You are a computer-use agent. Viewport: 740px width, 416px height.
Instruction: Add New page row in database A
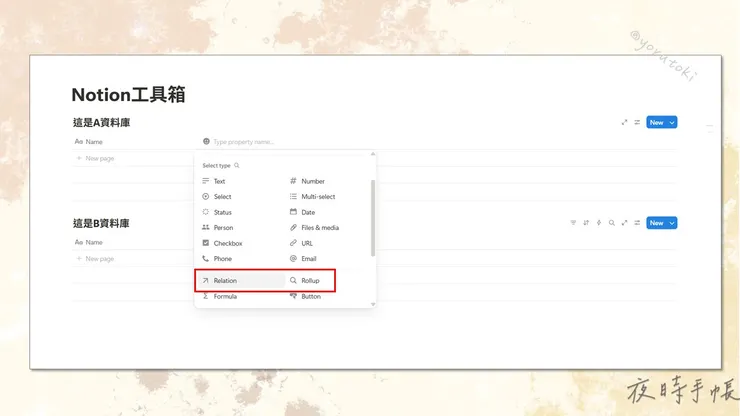point(95,158)
